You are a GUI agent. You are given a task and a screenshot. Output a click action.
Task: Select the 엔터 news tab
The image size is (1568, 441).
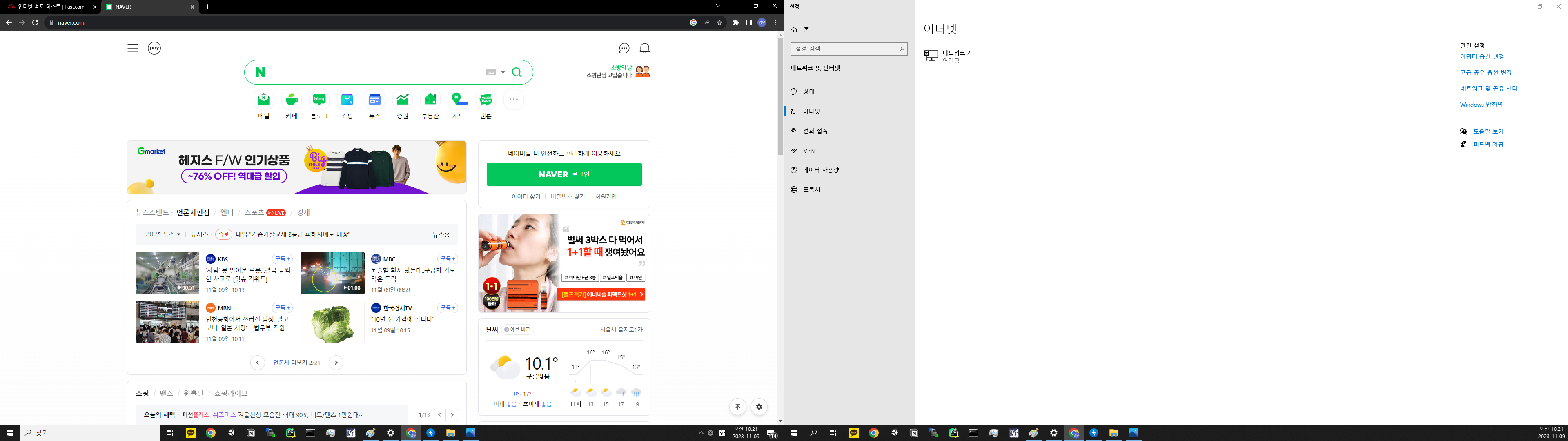point(227,213)
